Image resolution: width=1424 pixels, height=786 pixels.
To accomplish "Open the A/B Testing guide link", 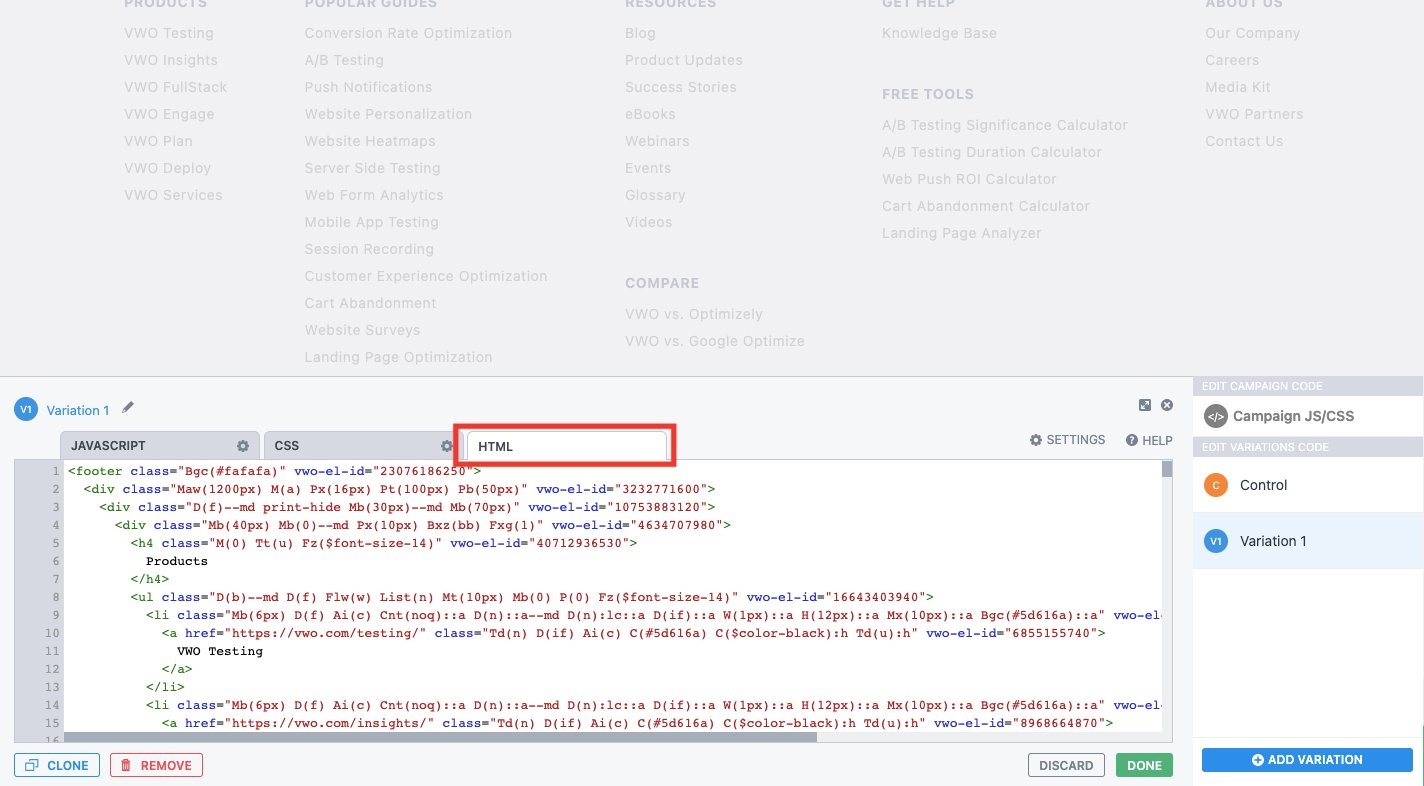I will click(344, 60).
